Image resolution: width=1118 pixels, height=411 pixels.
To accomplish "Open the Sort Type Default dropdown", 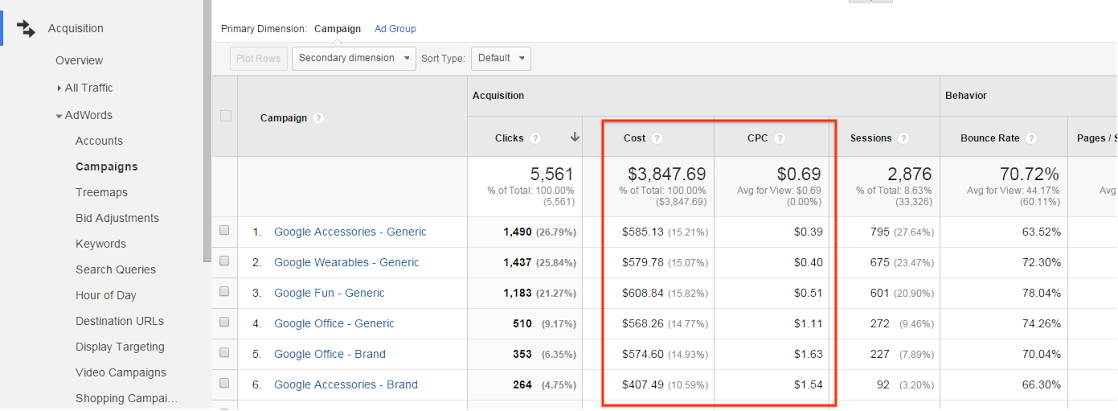I will tap(500, 58).
